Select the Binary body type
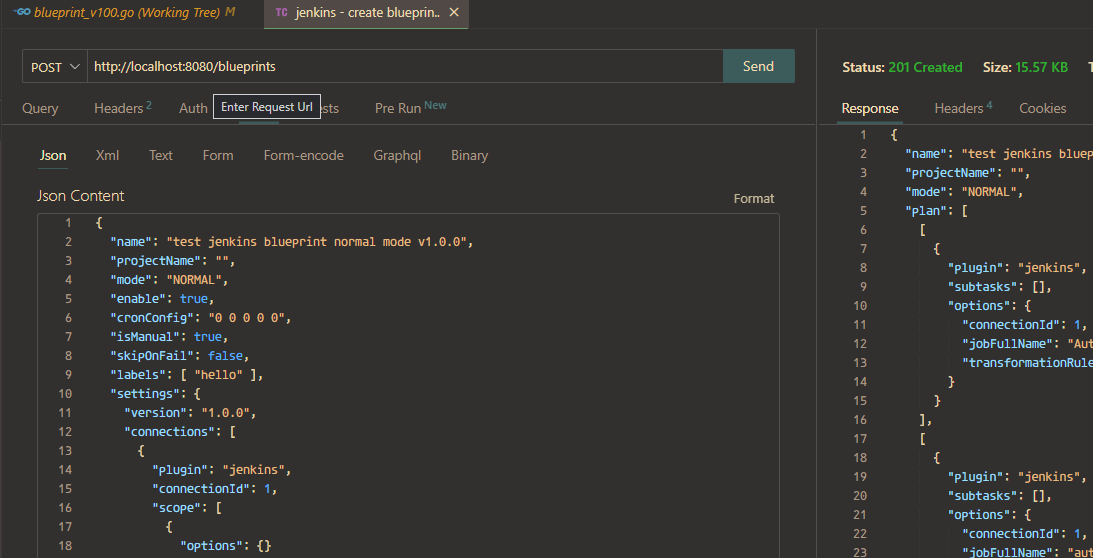The image size is (1093, 558). point(469,156)
